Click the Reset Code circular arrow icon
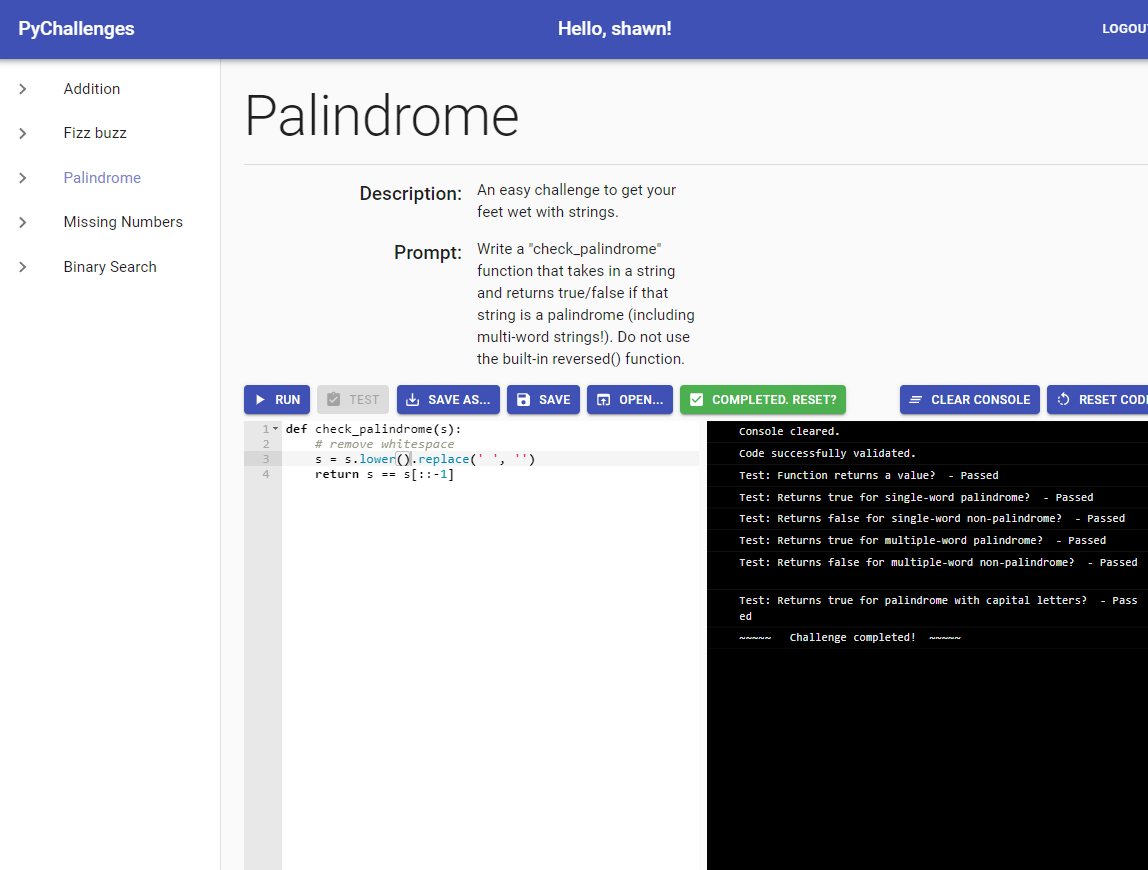Viewport: 1148px width, 870px height. [1063, 400]
